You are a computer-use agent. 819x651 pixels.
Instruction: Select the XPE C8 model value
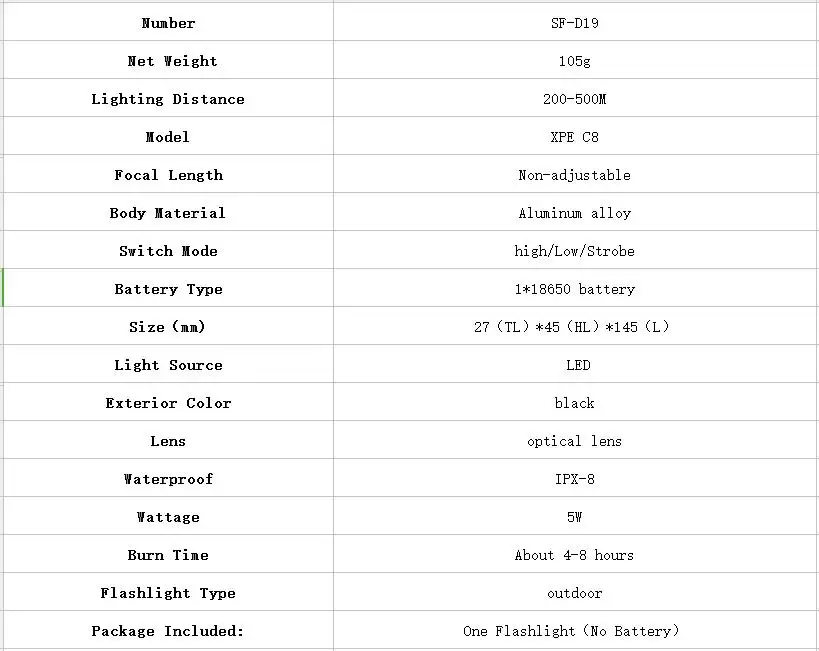[x=575, y=137]
